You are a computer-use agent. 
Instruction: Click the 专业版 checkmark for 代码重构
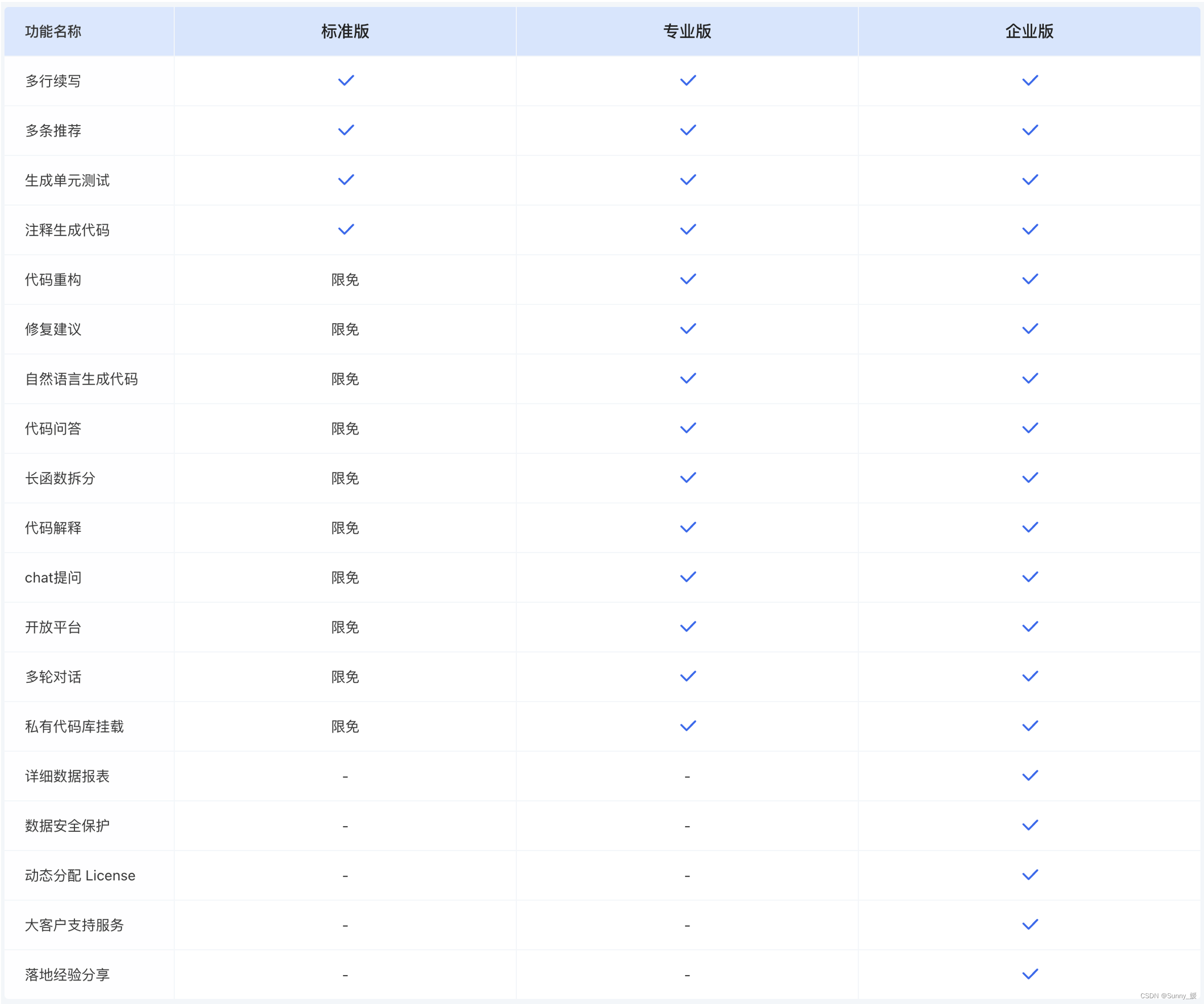coord(688,279)
